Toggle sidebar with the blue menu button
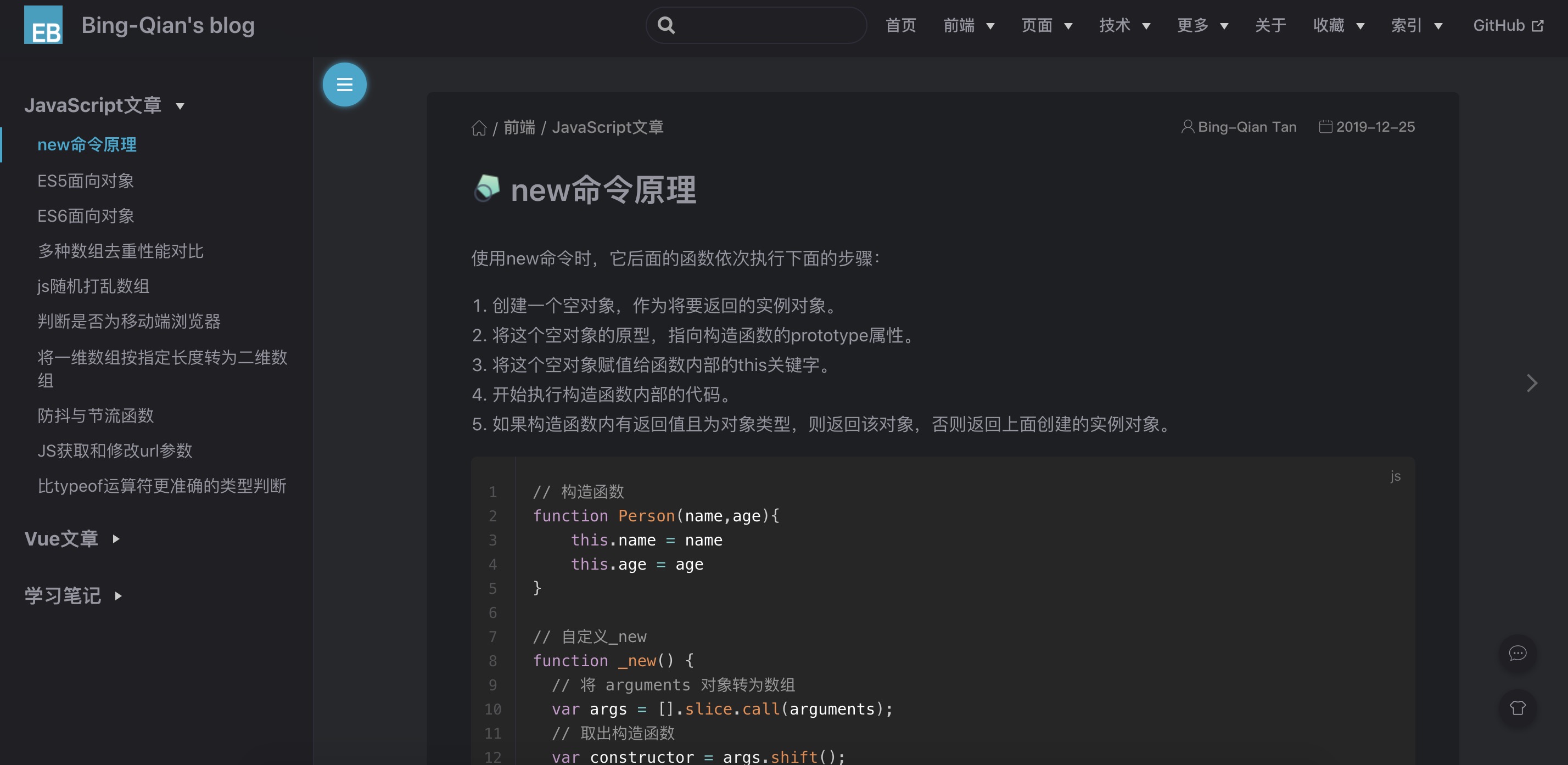Viewport: 1568px width, 765px height. 345,85
